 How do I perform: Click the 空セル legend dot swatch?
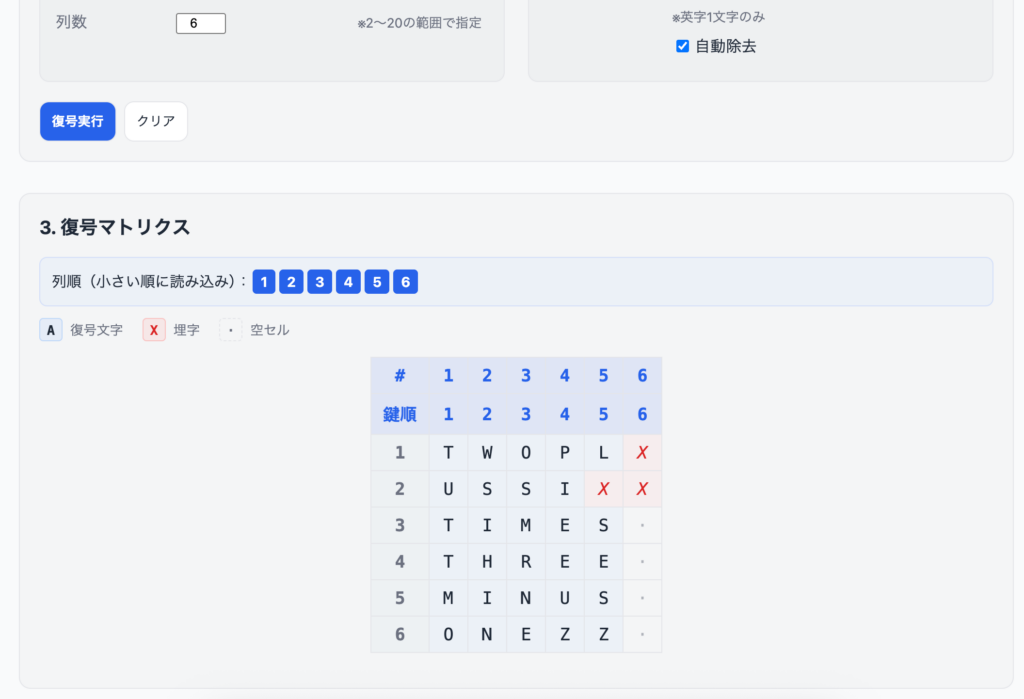pos(231,330)
